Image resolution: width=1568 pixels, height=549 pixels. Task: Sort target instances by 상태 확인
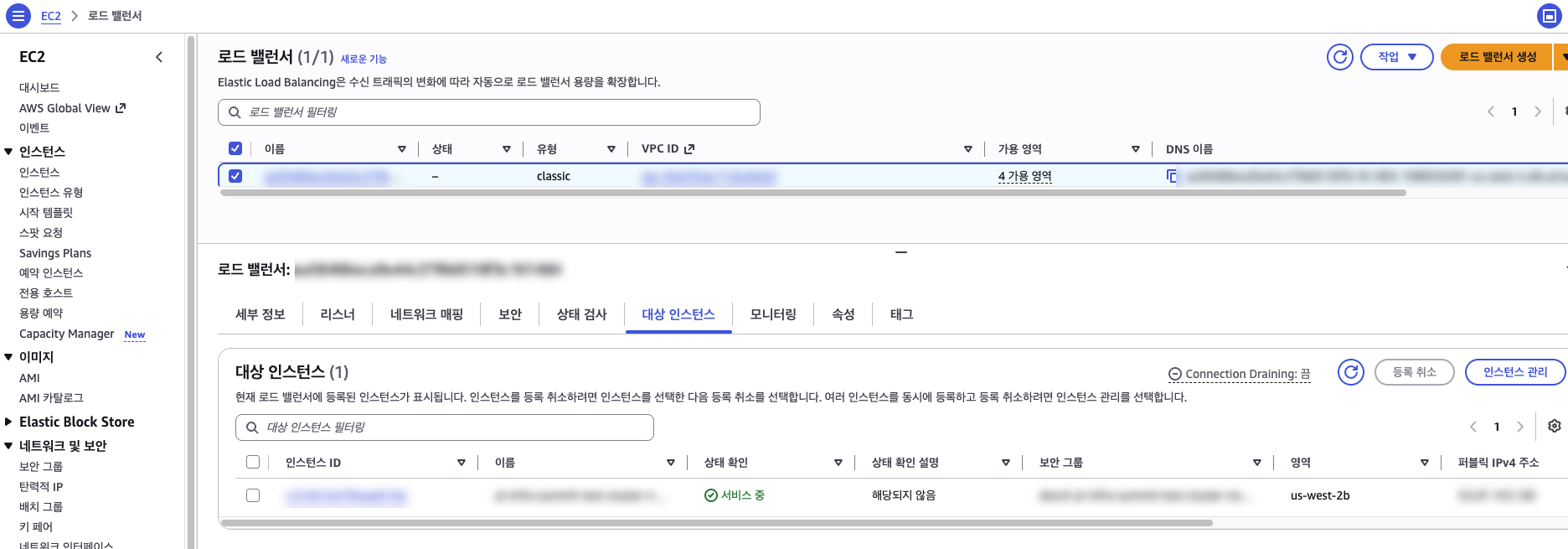click(x=838, y=463)
